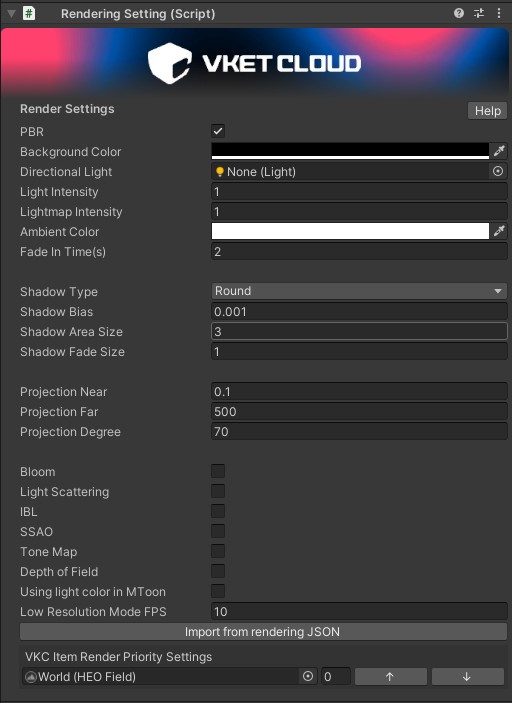Focus the Projection Far field
The height and width of the screenshot is (703, 512).
point(359,412)
